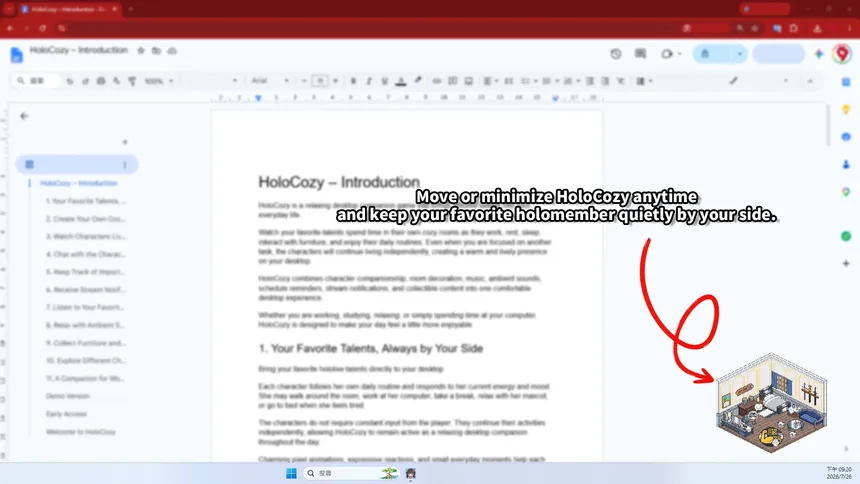Toggle italic formatting
This screenshot has width=860, height=484.
point(369,81)
